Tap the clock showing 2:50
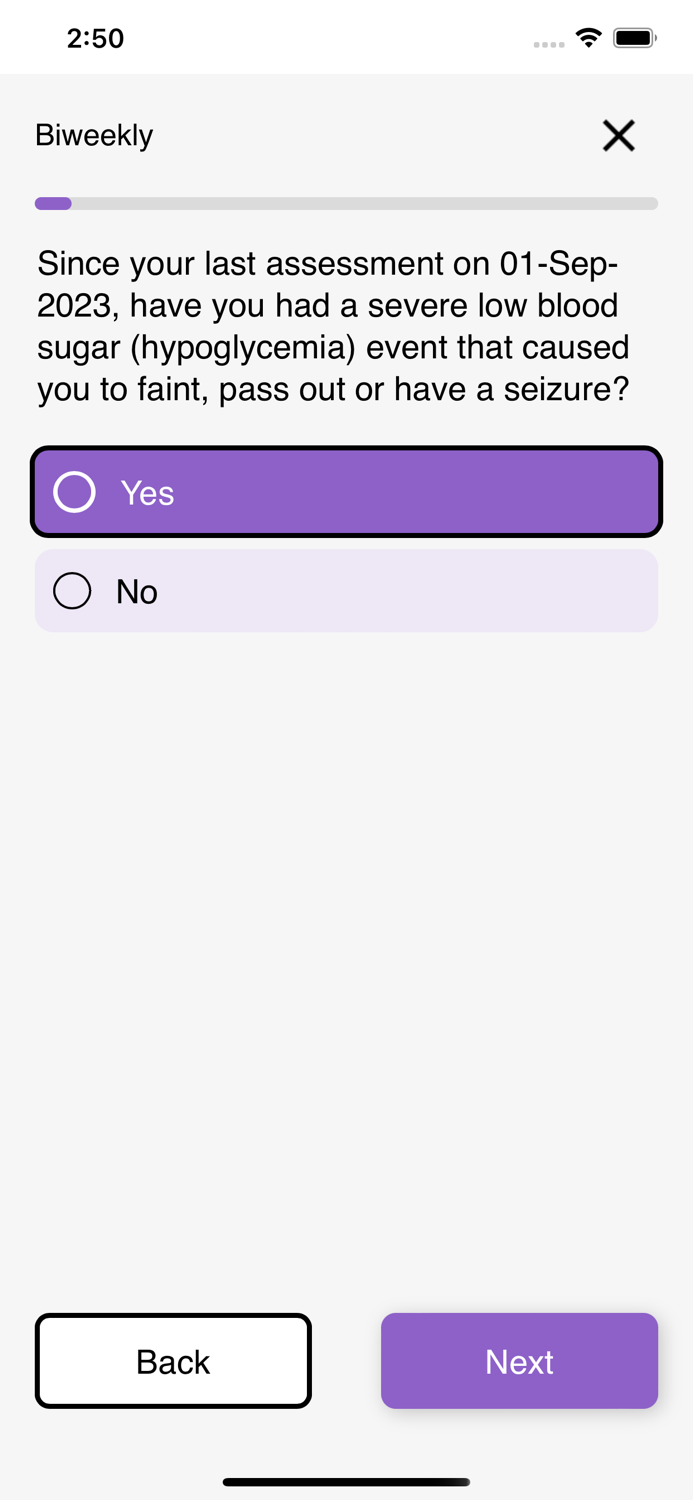This screenshot has width=693, height=1500. click(x=96, y=37)
